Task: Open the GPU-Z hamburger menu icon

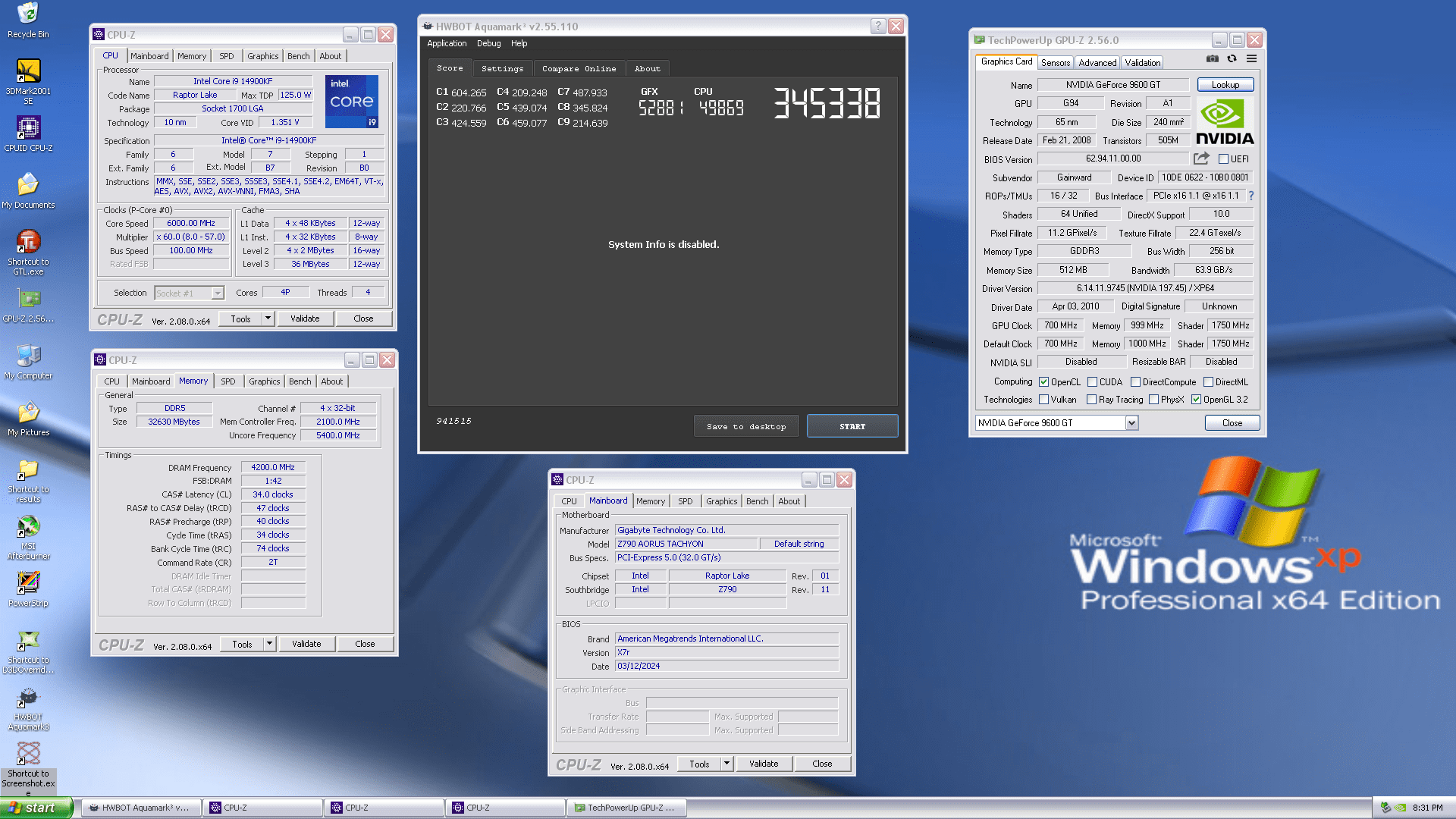Action: (1251, 59)
